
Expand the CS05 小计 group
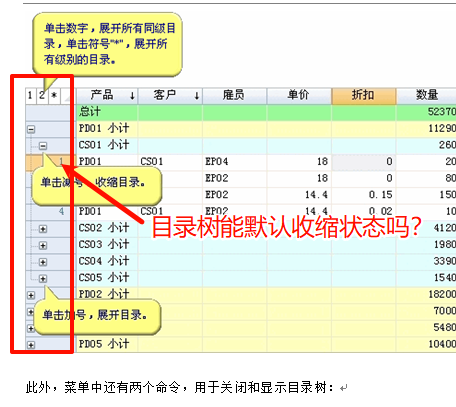[43, 279]
